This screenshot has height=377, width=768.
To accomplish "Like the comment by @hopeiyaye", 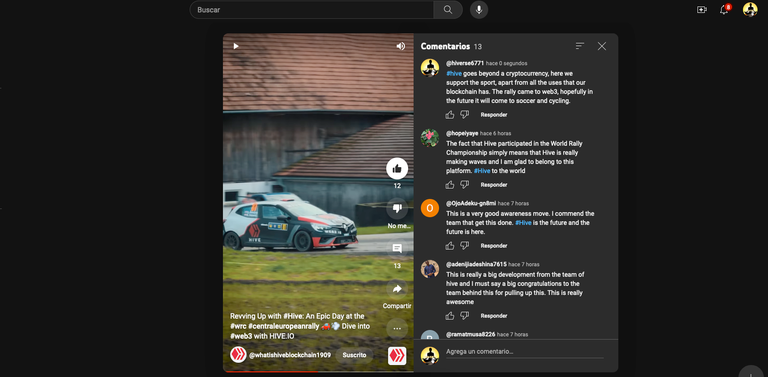I will click(x=450, y=185).
